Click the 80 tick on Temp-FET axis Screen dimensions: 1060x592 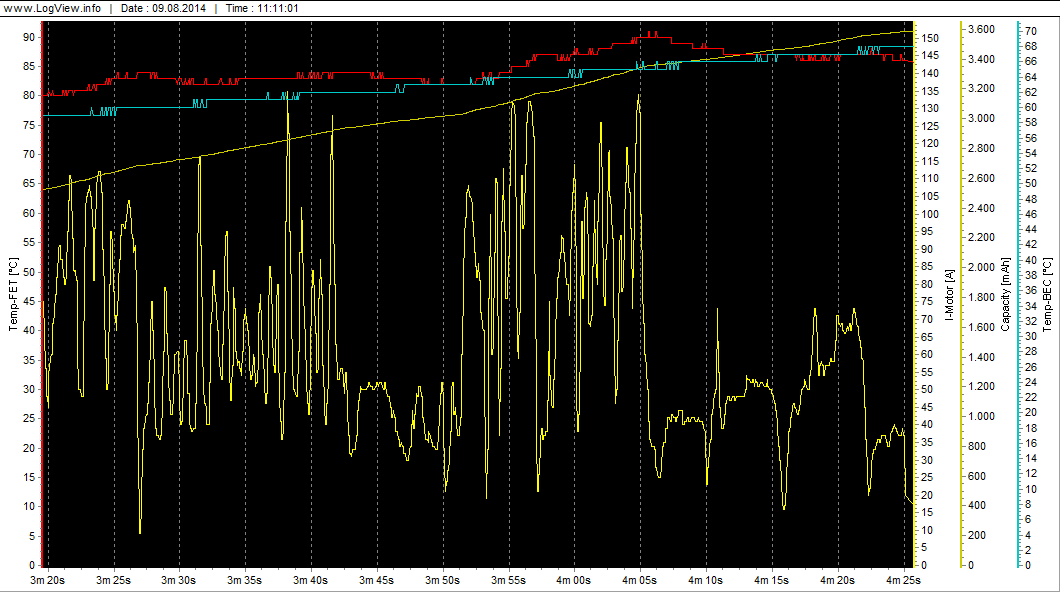pyautogui.click(x=29, y=95)
